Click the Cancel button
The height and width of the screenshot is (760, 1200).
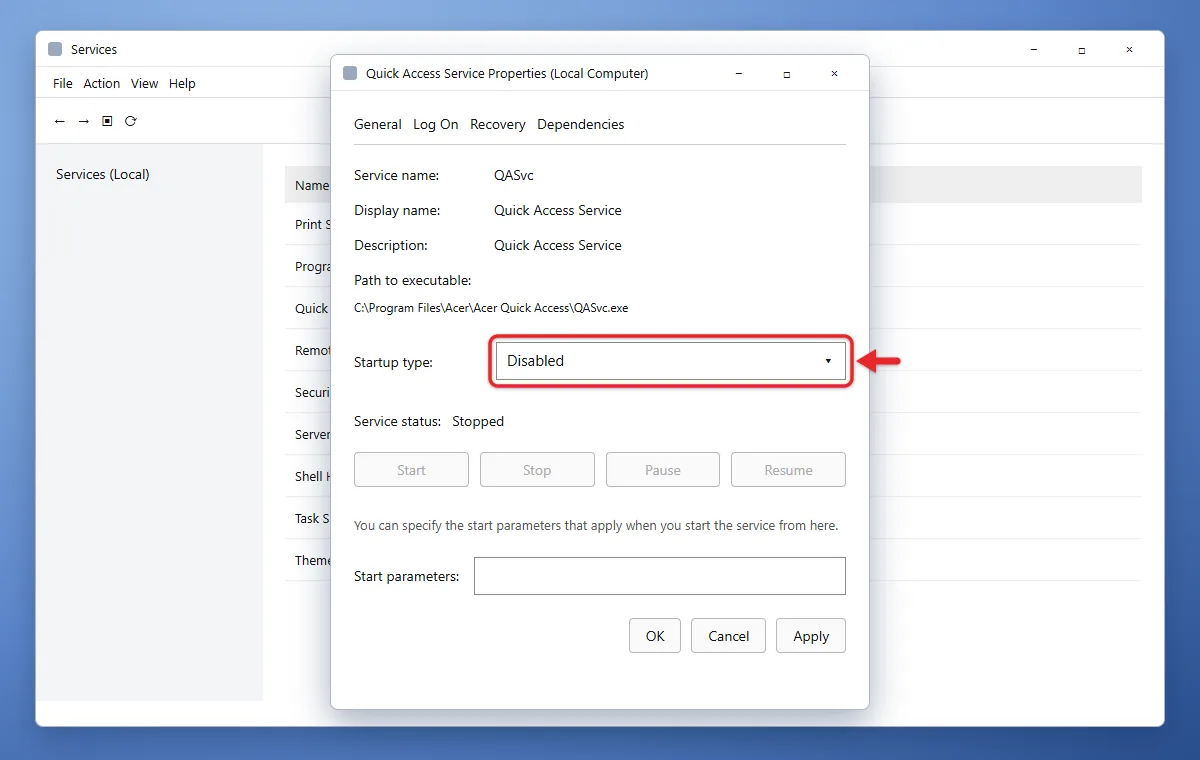point(729,636)
